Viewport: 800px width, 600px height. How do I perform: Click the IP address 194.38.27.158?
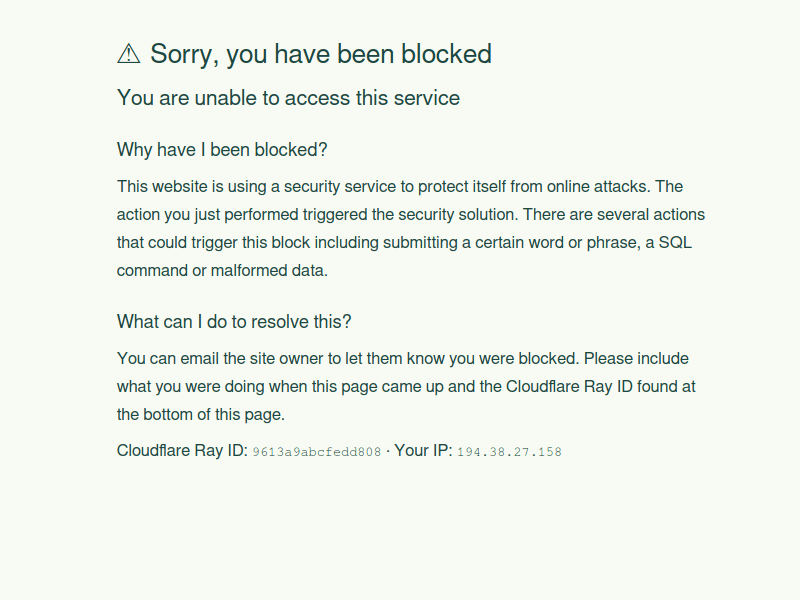509,452
